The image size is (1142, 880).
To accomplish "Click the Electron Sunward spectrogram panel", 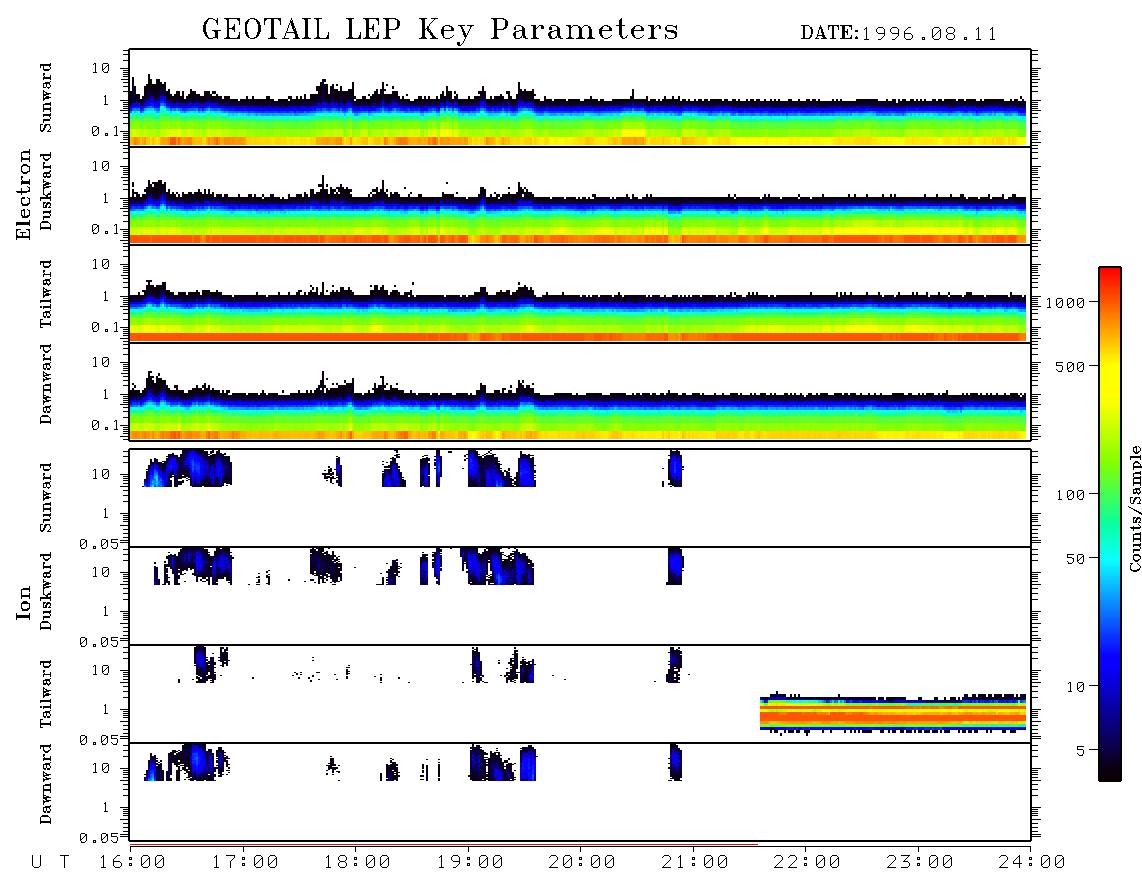I will pos(580,98).
